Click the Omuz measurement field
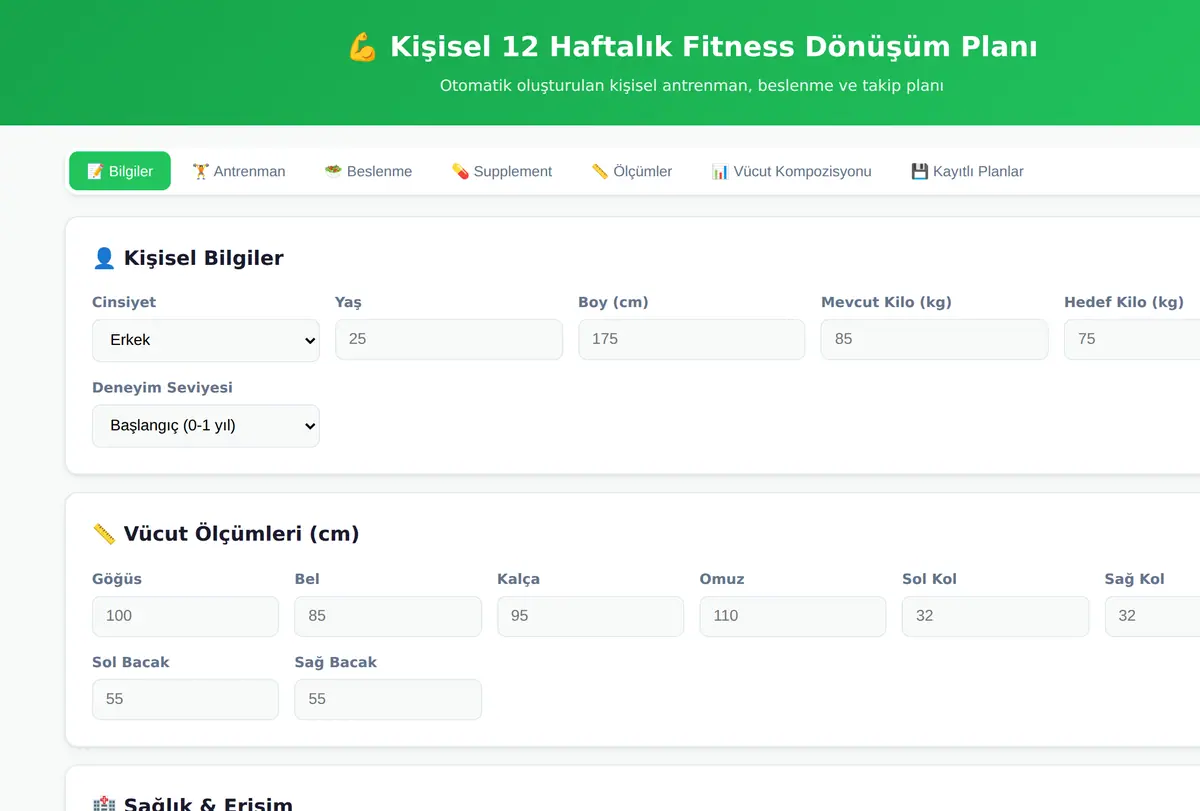1200x811 pixels. coord(793,616)
